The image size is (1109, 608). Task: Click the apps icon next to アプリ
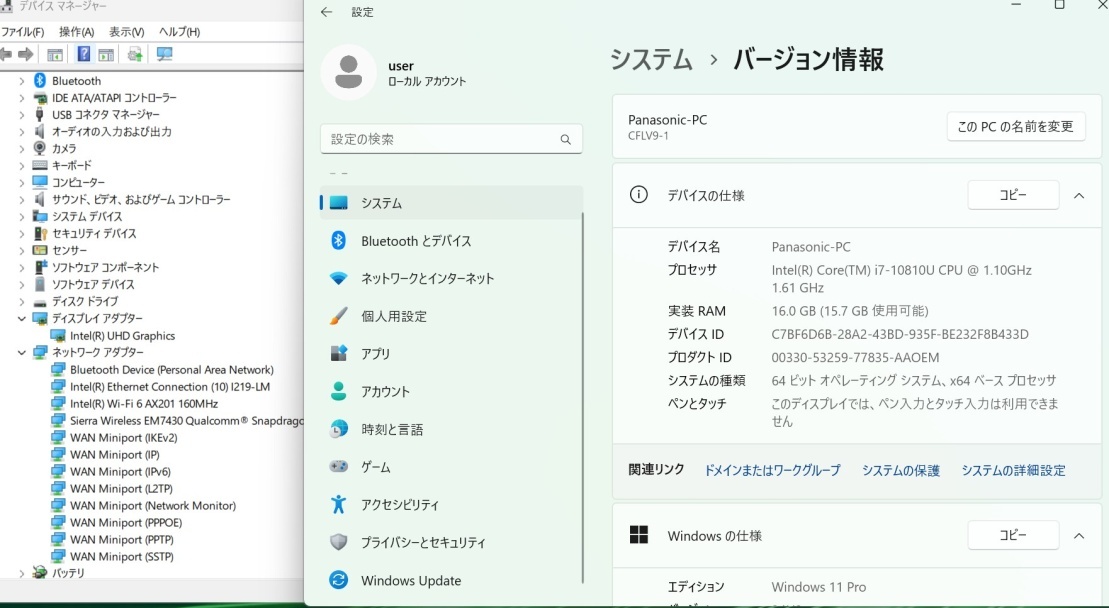(x=338, y=353)
